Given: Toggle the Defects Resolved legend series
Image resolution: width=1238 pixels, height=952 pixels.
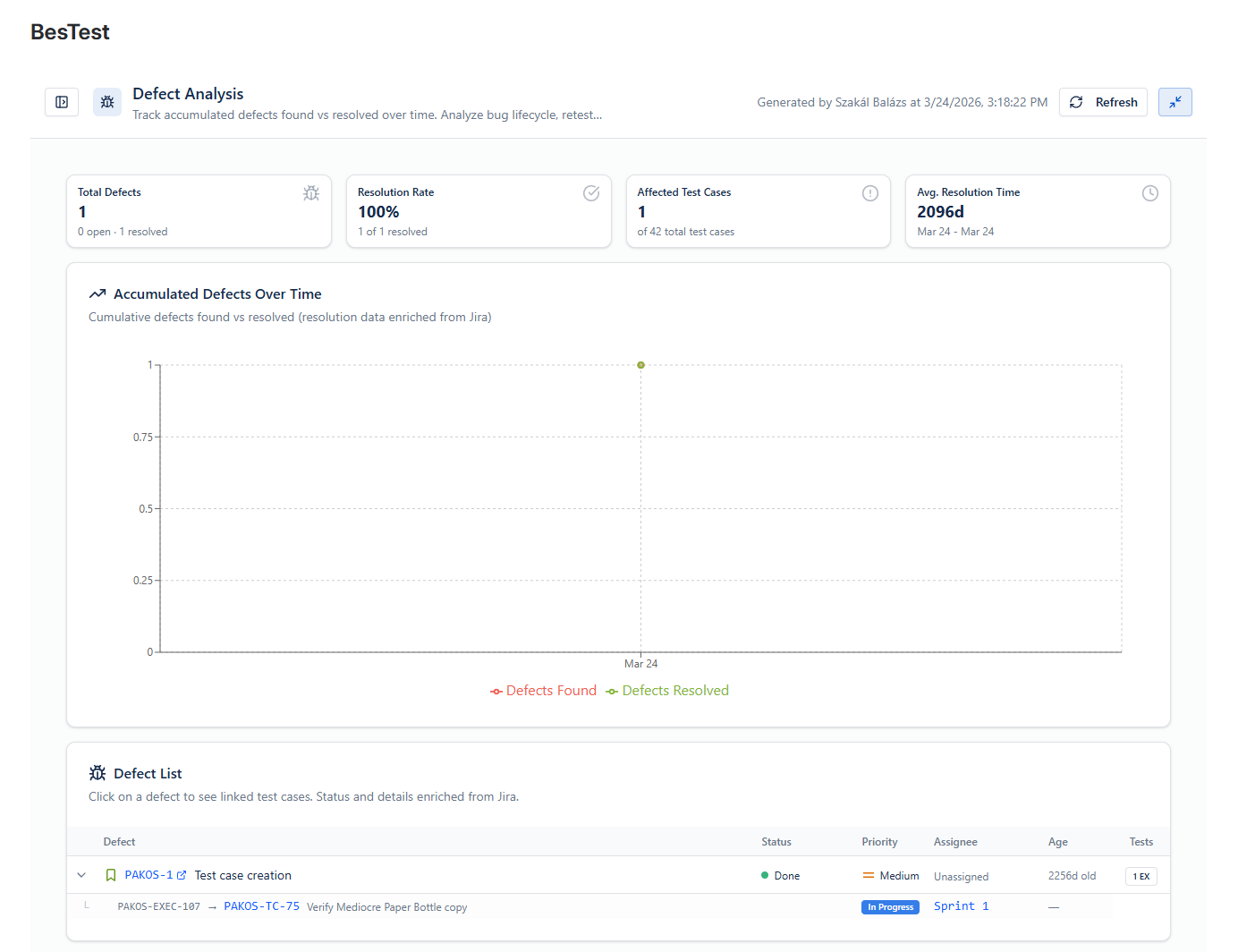Looking at the screenshot, I should [667, 691].
